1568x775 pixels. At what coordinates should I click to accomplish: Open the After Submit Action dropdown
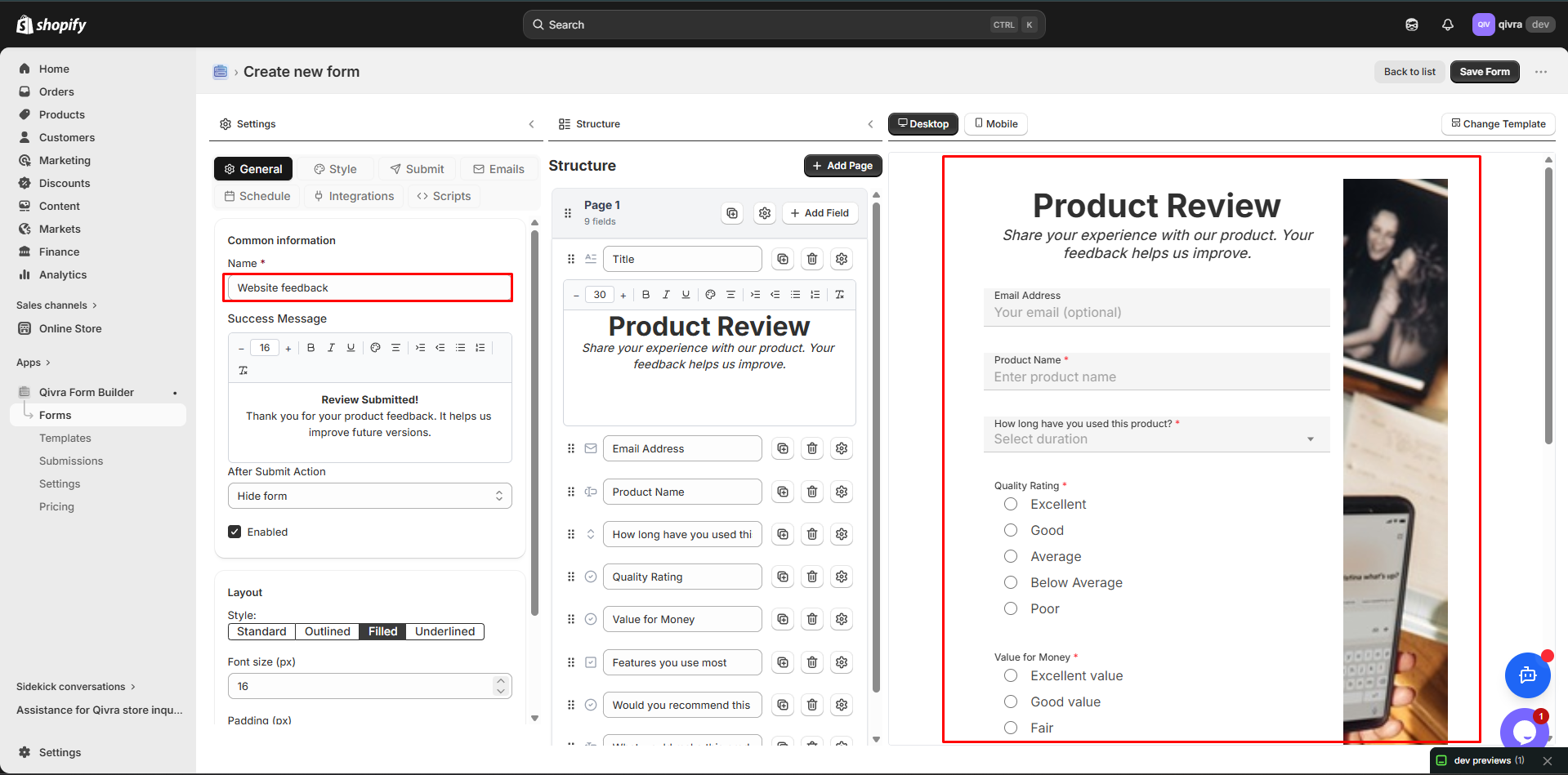click(369, 496)
